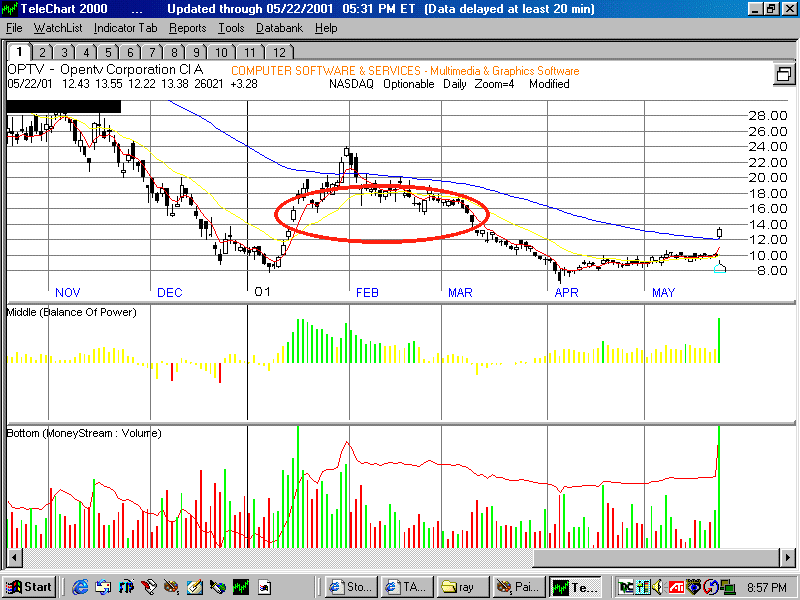
Task: Click the 'Te...' TeleChart taskbar button
Action: click(x=576, y=587)
